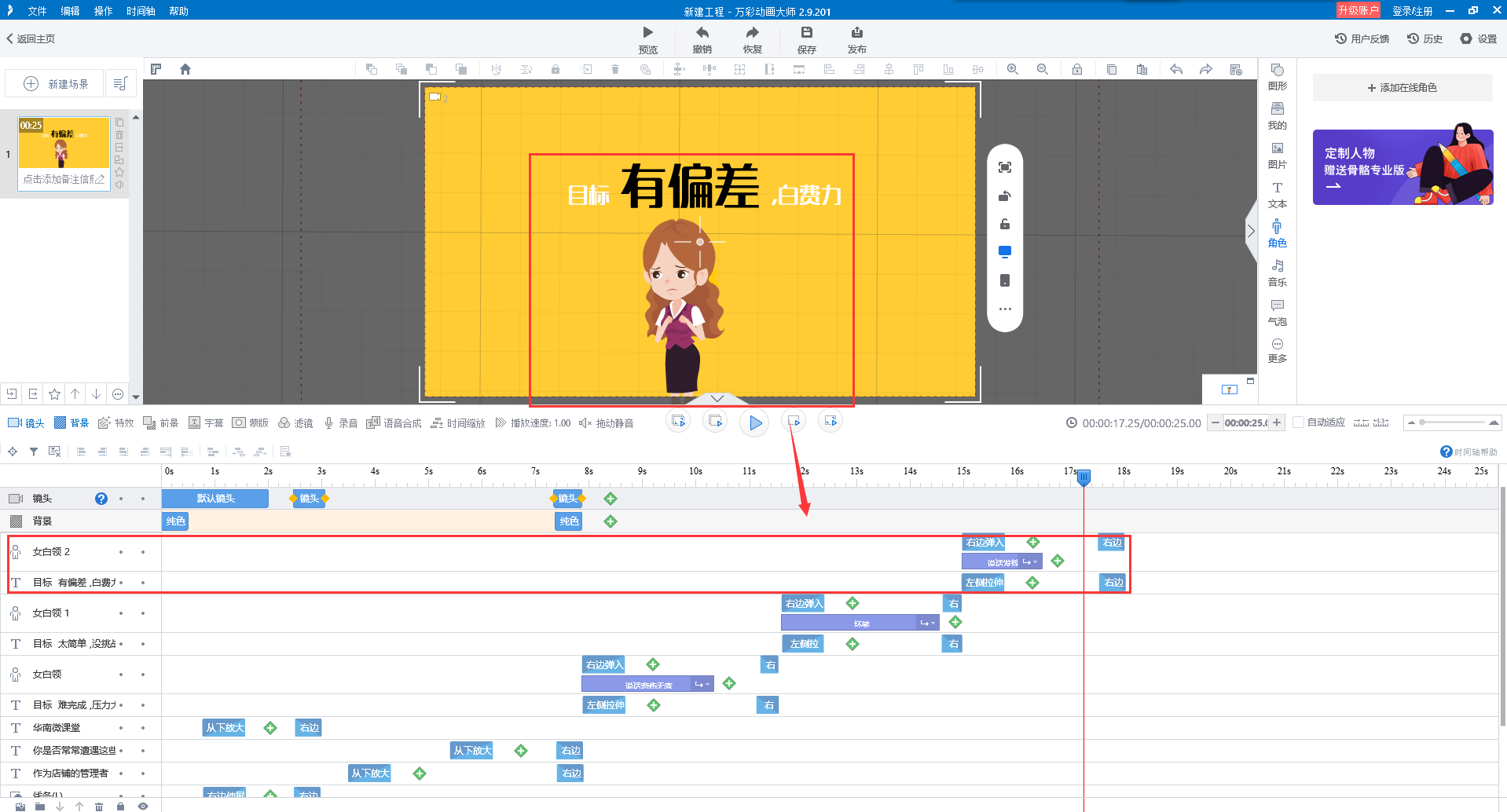
Task: Open the 文件 menu
Action: pos(37,11)
